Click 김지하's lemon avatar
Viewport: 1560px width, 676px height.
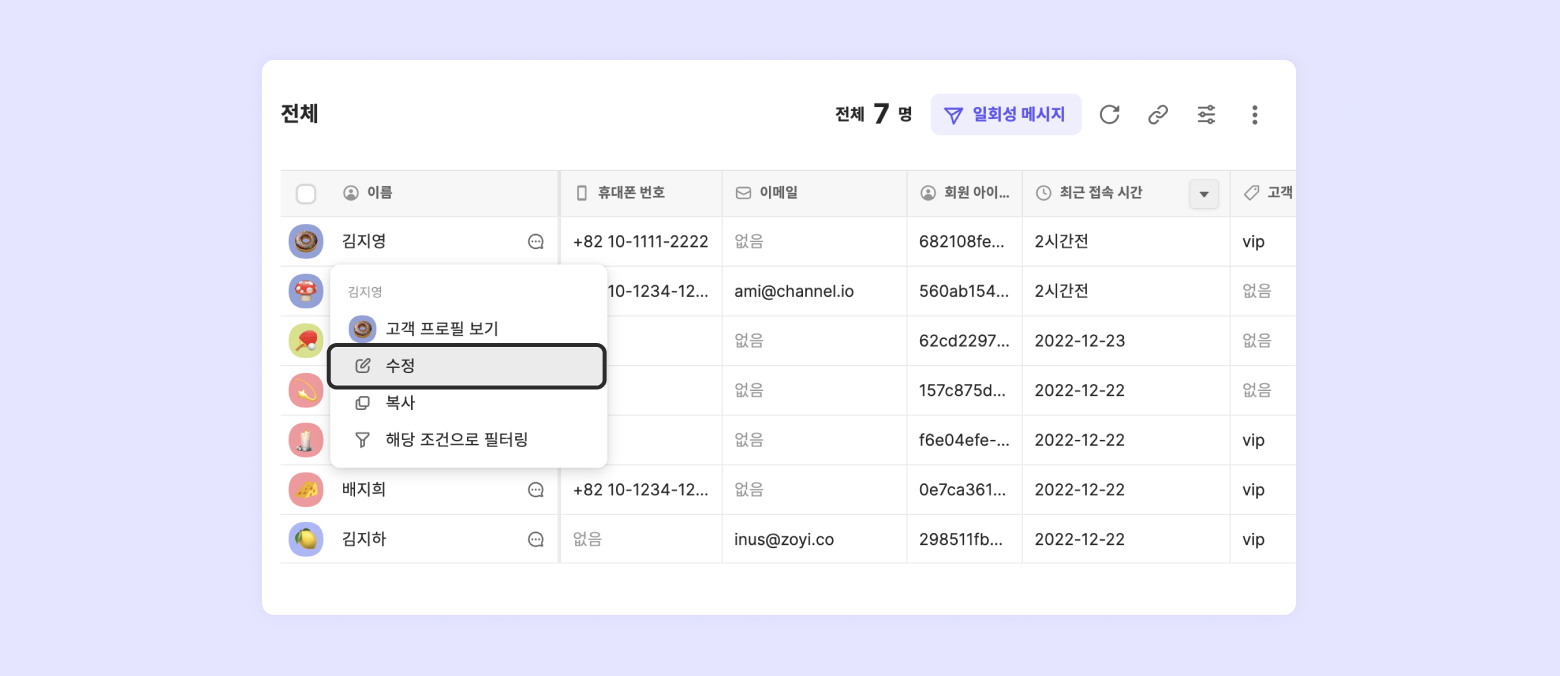[306, 540]
